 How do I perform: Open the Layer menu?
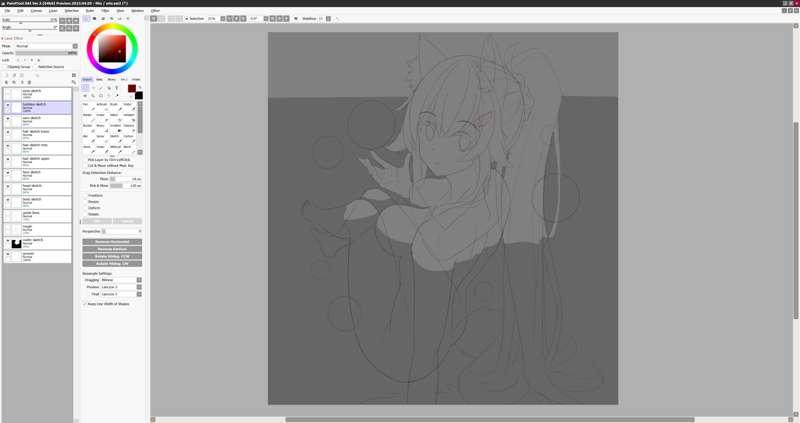coord(53,11)
